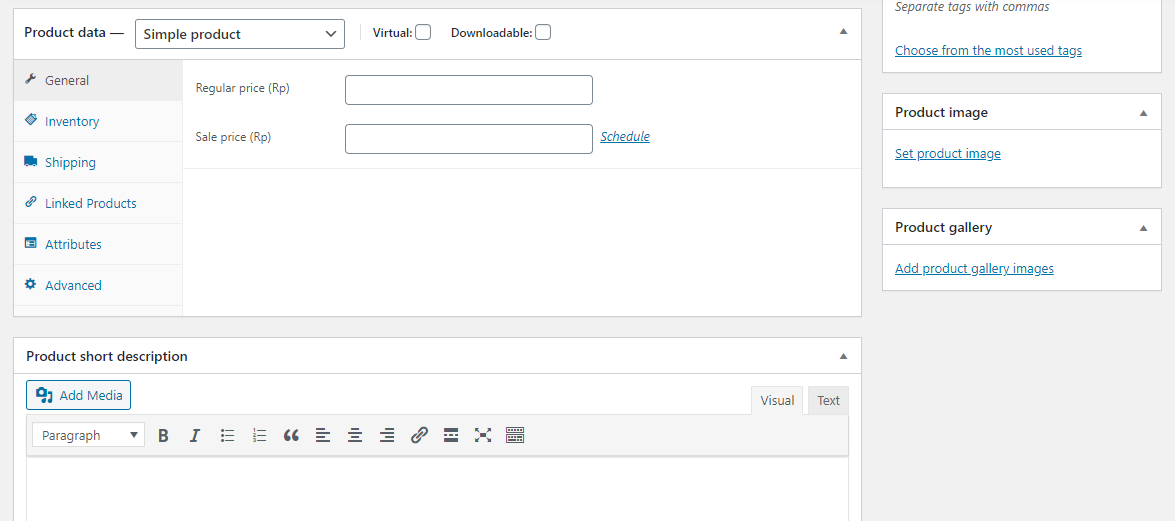Click the Regular price input field
This screenshot has height=521, width=1175.
point(468,90)
